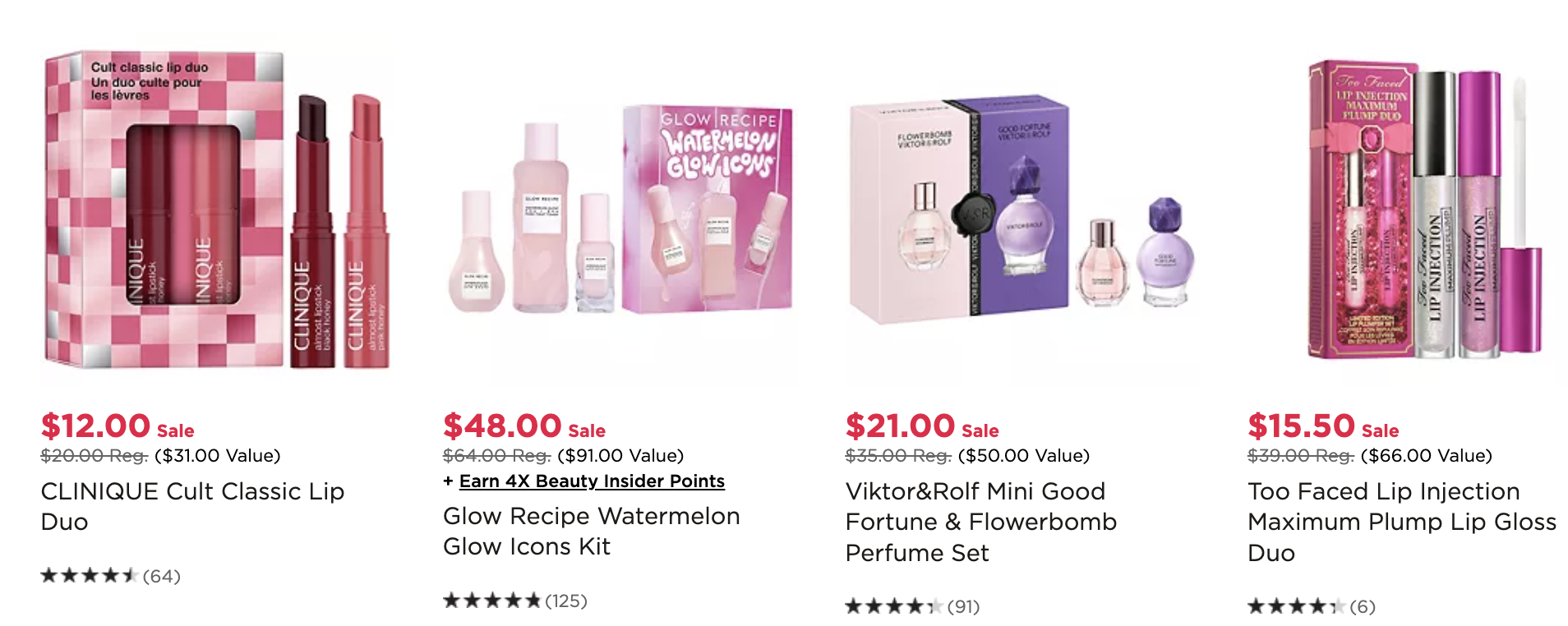Click the Too Faced Lip Injection Maximum Plump title
This screenshot has height=626, width=1568.
tap(1402, 522)
